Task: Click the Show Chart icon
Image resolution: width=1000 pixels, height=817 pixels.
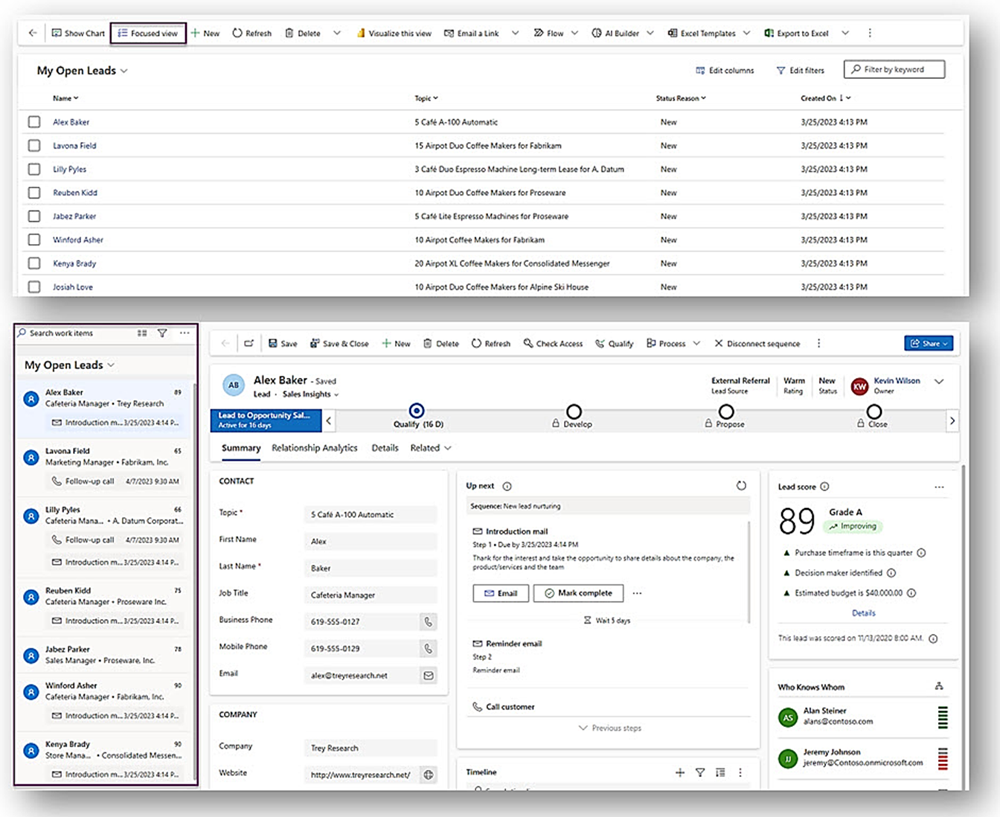Action: point(57,33)
